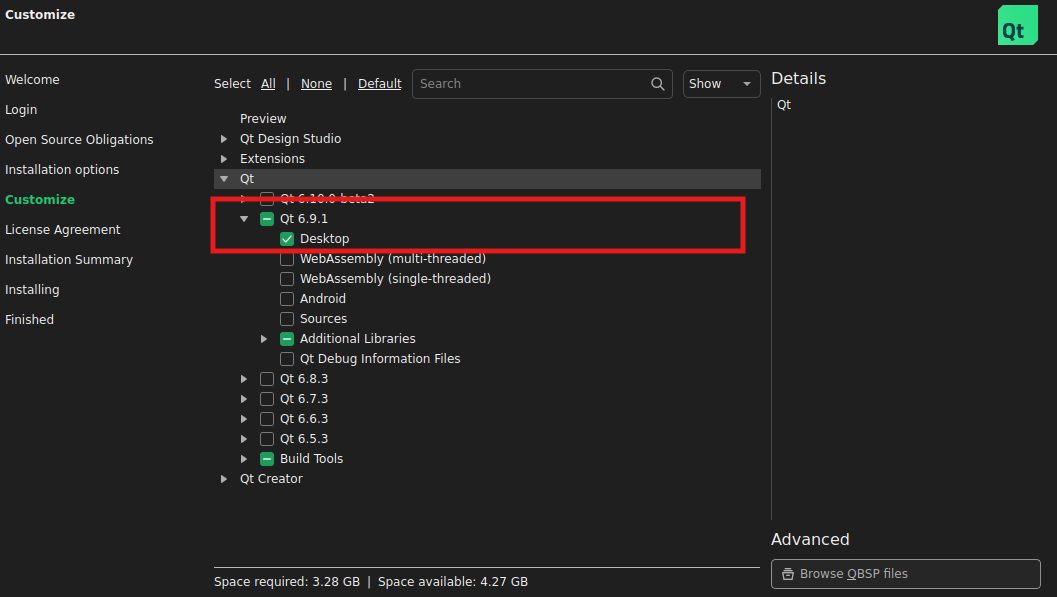1057x597 pixels.
Task: Expand the Qt Creator node
Action: [224, 479]
